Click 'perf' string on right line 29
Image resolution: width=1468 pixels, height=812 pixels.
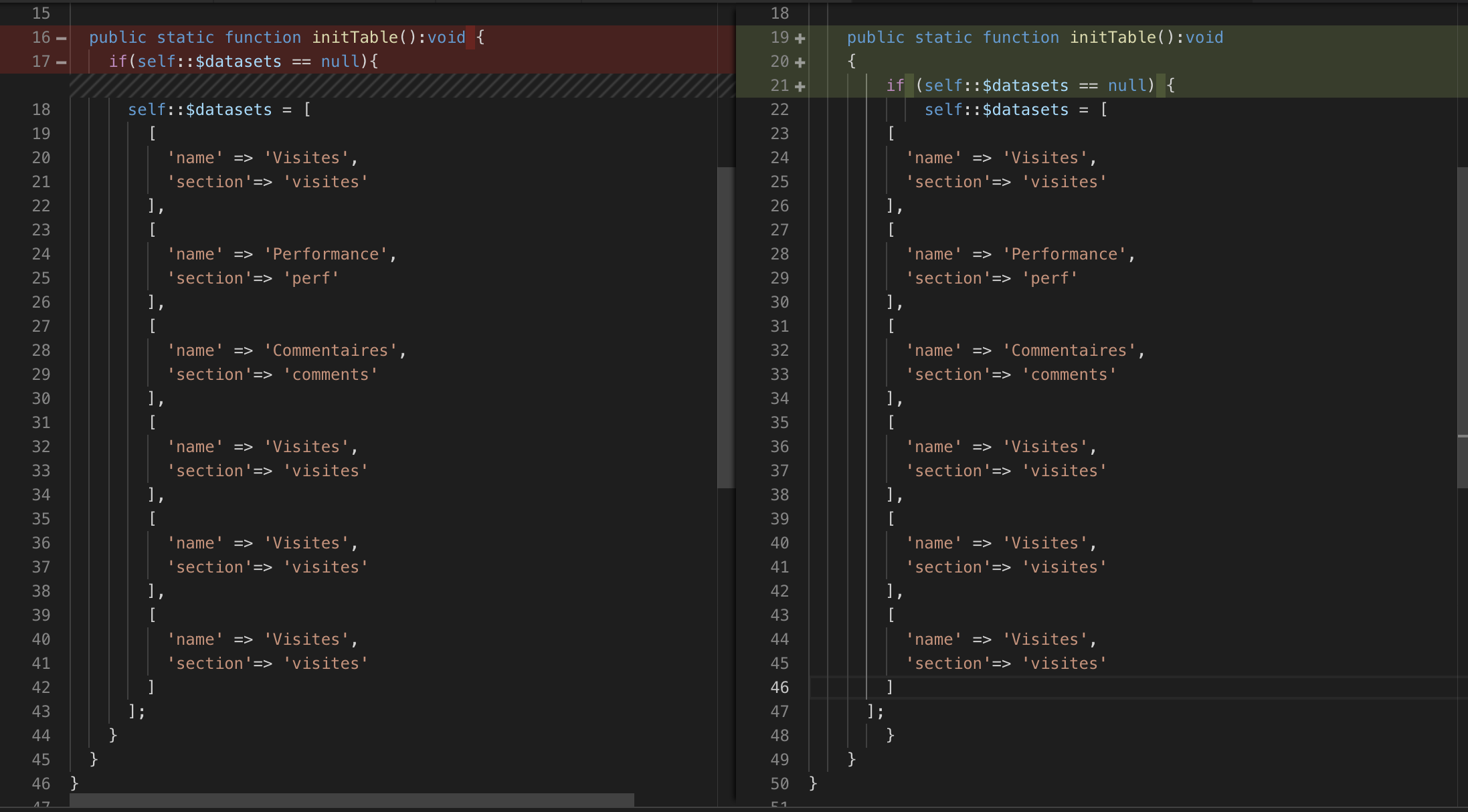pos(1050,278)
